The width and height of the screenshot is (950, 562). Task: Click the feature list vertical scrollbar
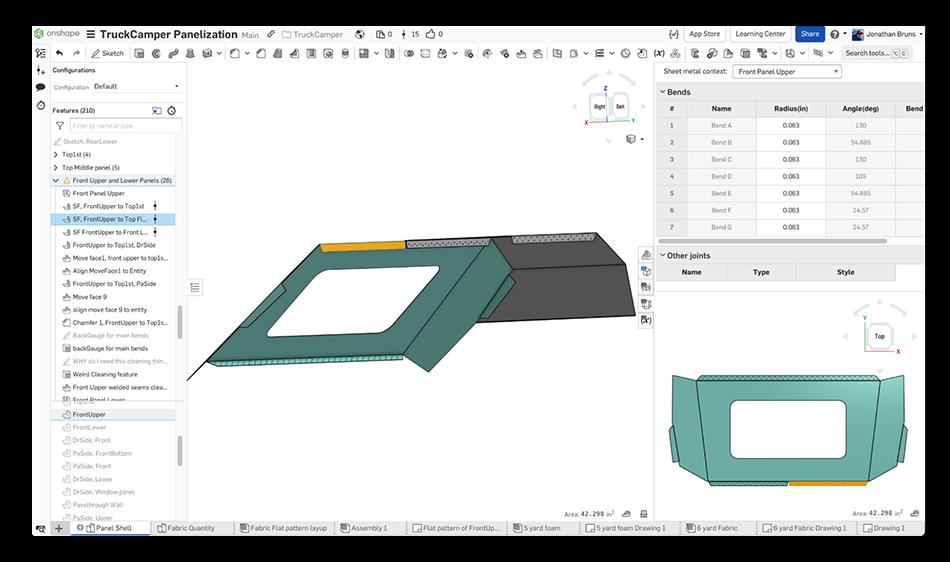tap(180, 320)
